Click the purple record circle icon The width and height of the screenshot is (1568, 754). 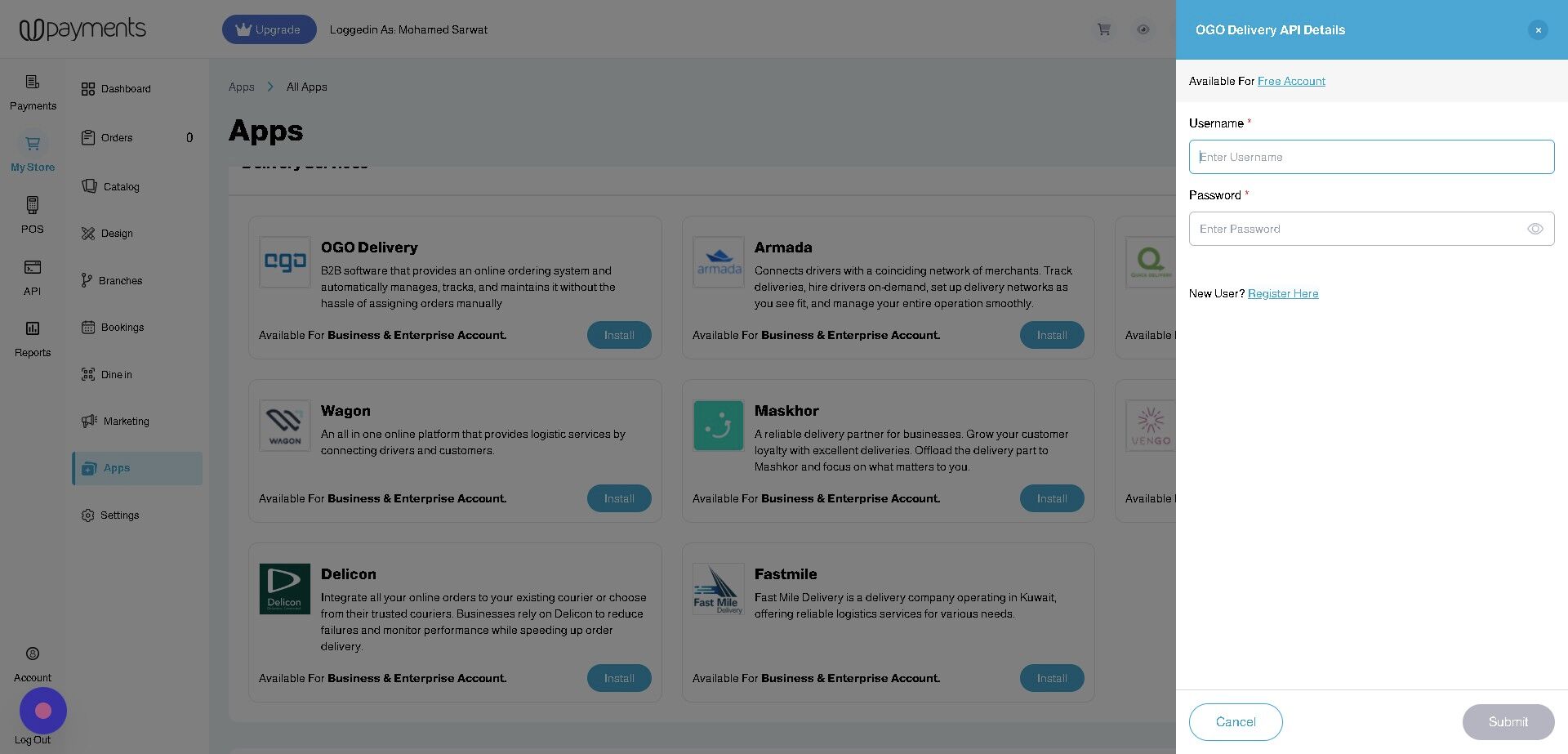(x=43, y=711)
